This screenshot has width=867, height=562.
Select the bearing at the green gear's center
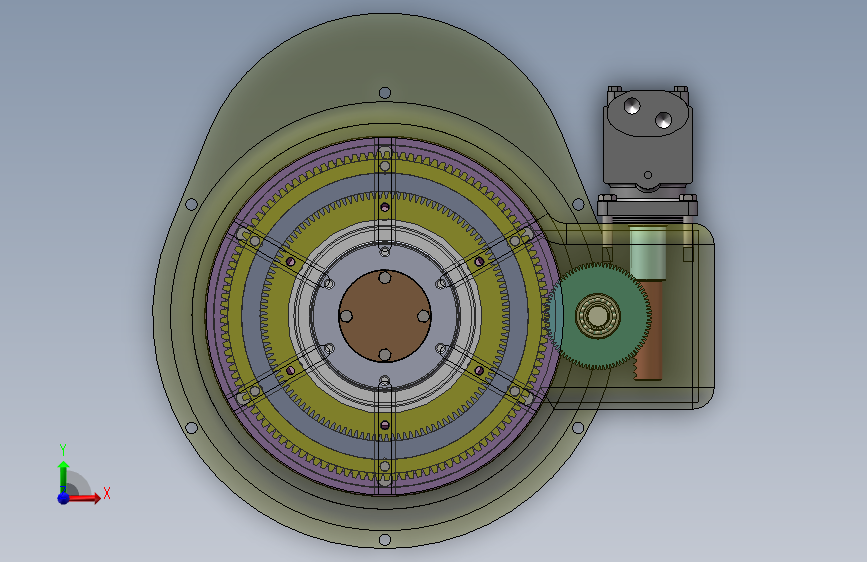click(x=598, y=316)
